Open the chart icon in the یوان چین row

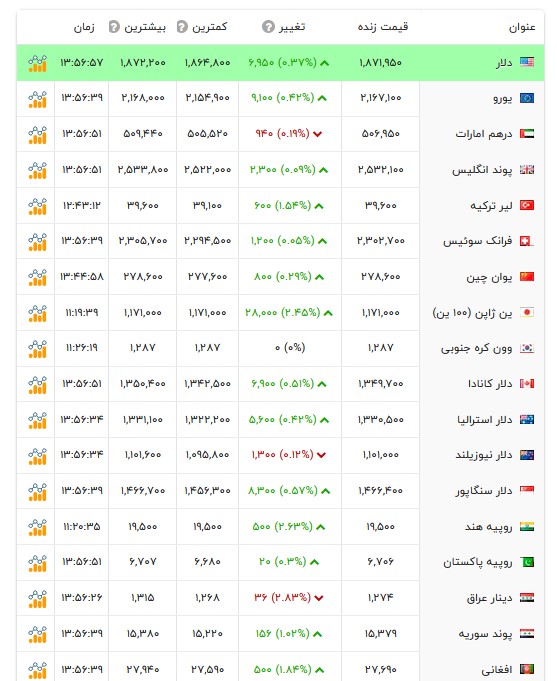pyautogui.click(x=37, y=277)
